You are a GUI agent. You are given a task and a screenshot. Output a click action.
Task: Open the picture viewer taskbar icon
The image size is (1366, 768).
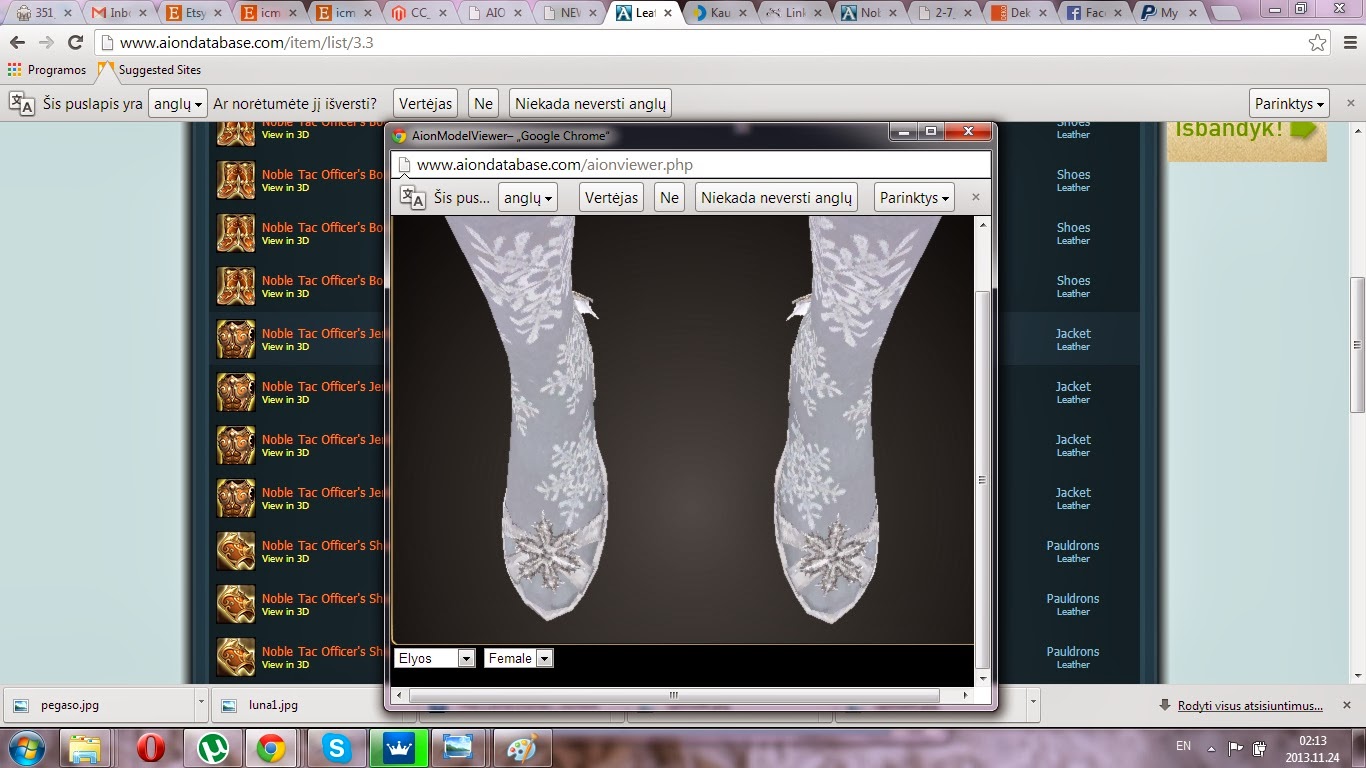[458, 748]
